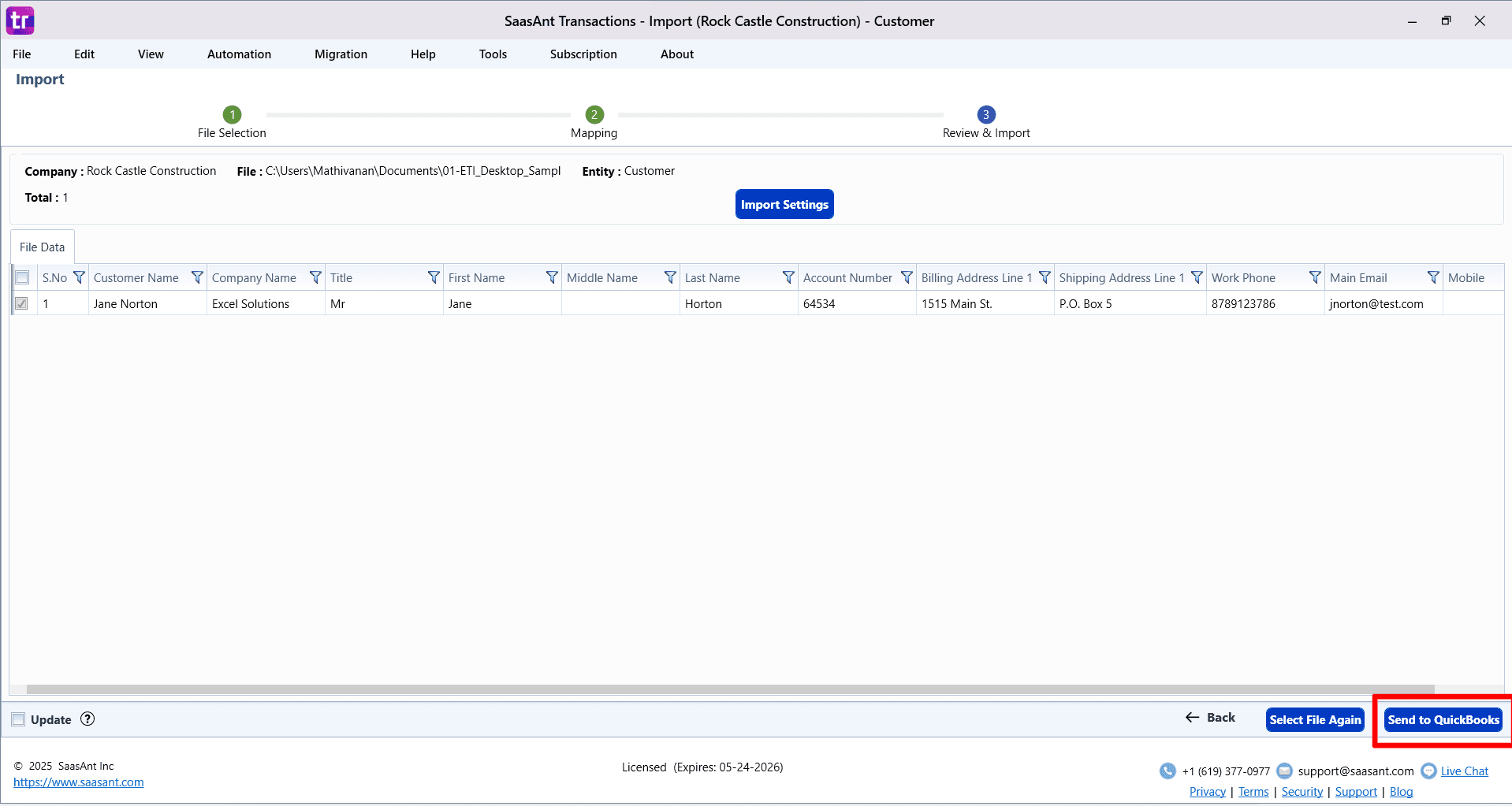This screenshot has width=1512, height=806.
Task: Open the Privacy link
Action: [x=1208, y=792]
